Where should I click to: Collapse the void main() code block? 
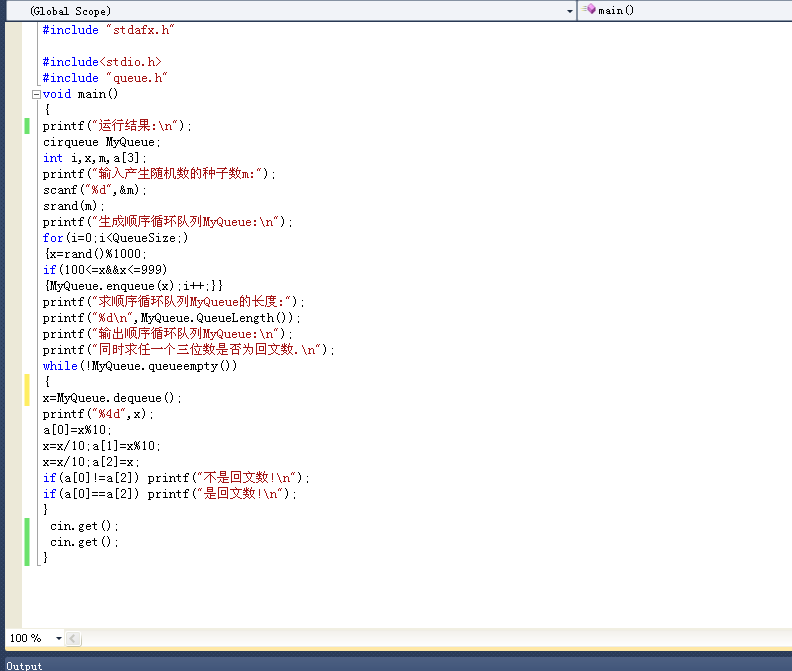[36, 94]
